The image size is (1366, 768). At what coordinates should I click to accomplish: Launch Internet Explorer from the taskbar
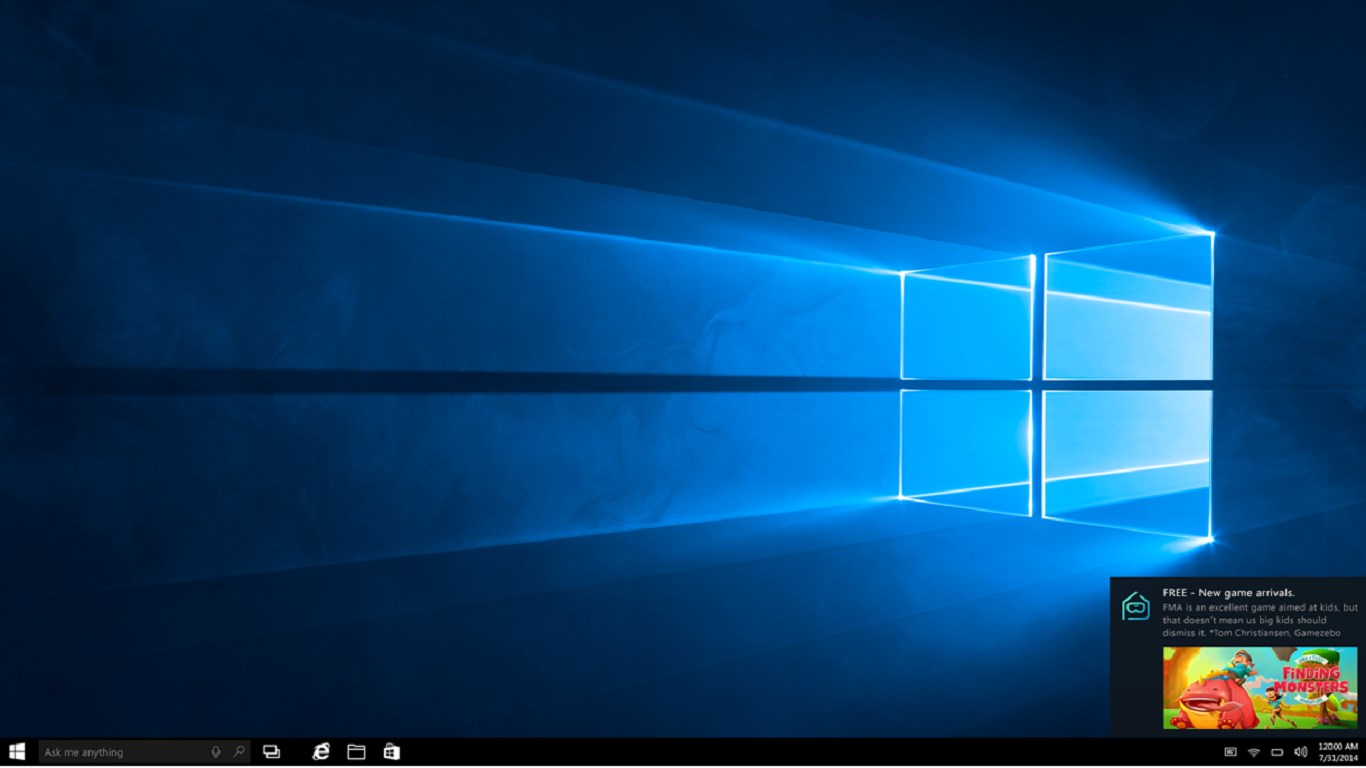(x=321, y=752)
